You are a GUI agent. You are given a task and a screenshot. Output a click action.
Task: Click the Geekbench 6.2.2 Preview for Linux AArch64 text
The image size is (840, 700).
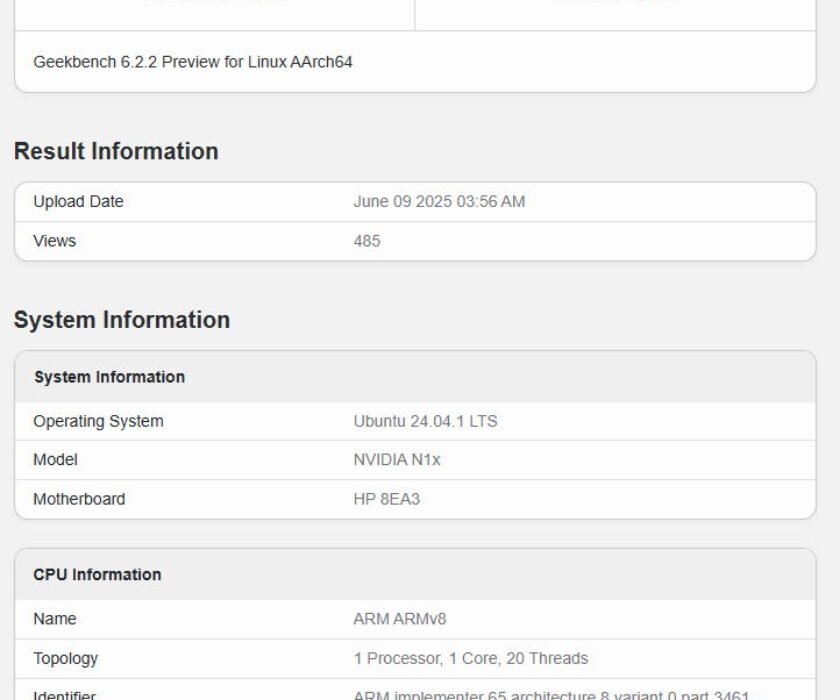pos(193,62)
